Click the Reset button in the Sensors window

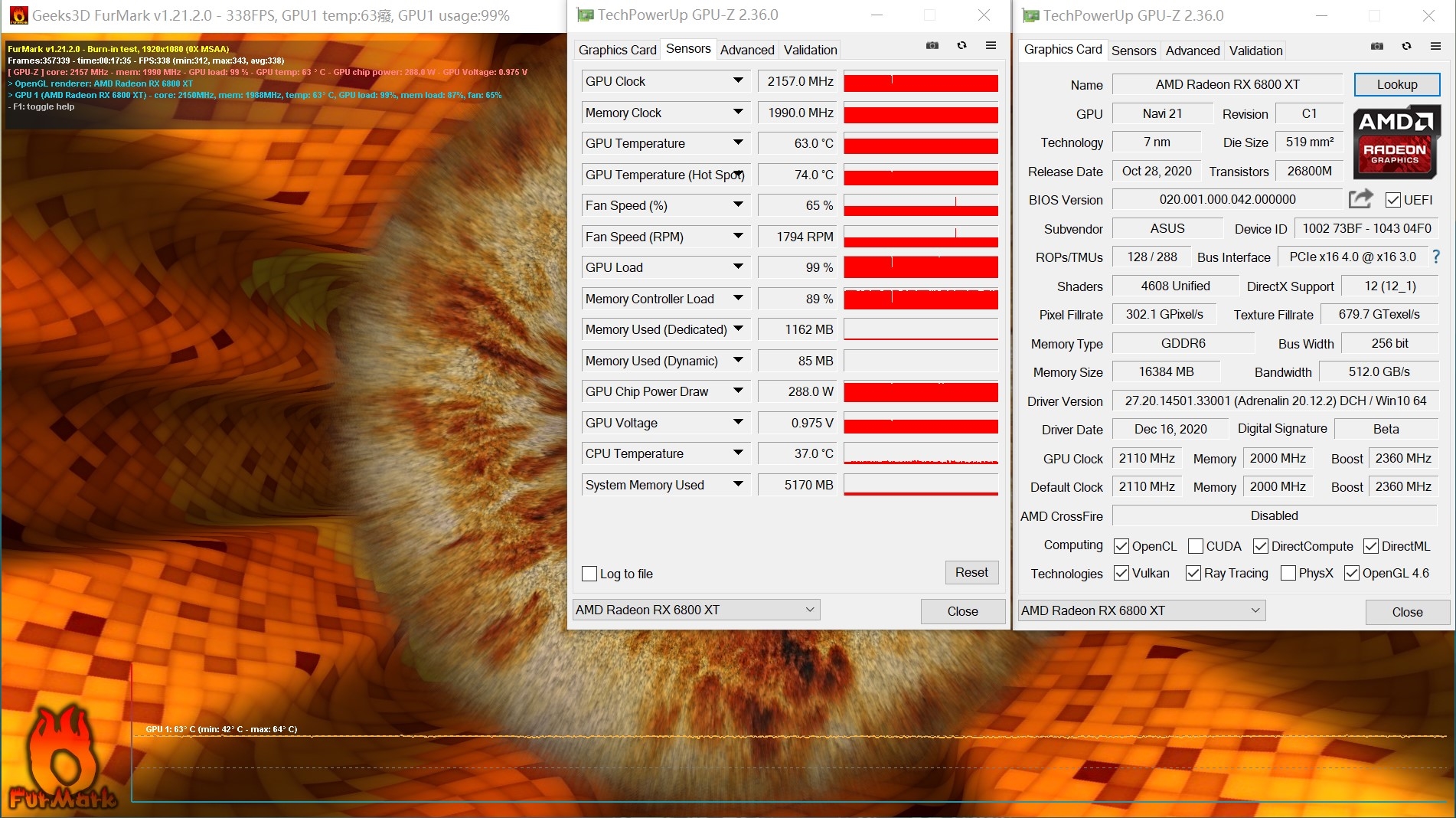[971, 572]
